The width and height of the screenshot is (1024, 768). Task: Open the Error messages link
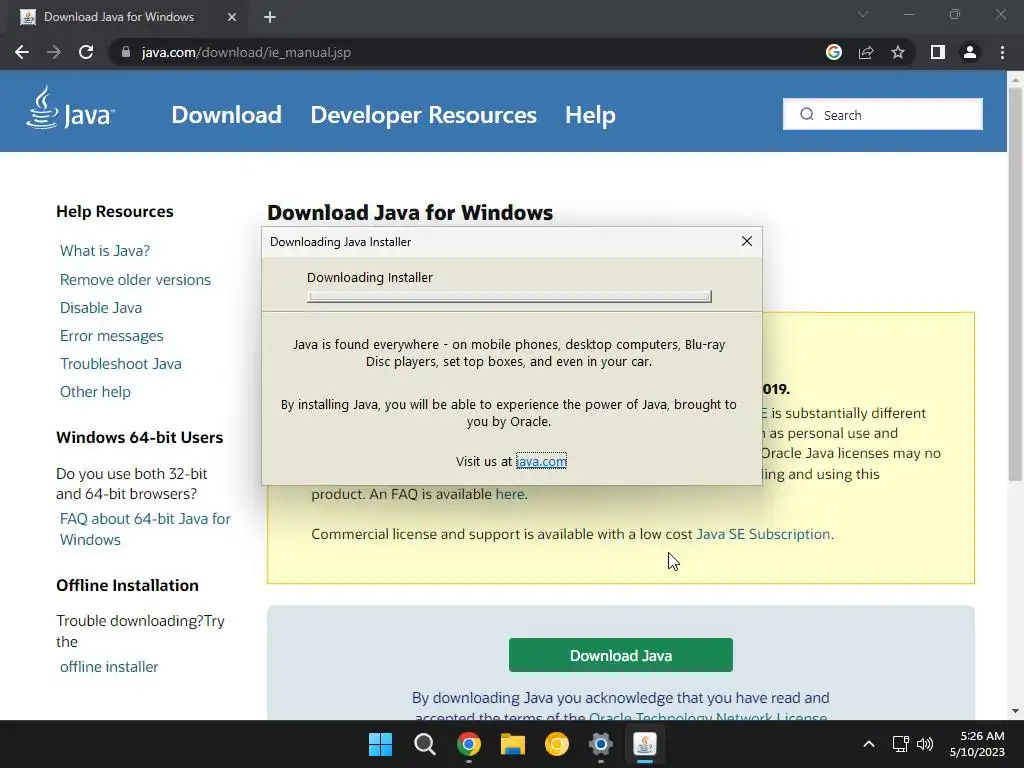[112, 336]
